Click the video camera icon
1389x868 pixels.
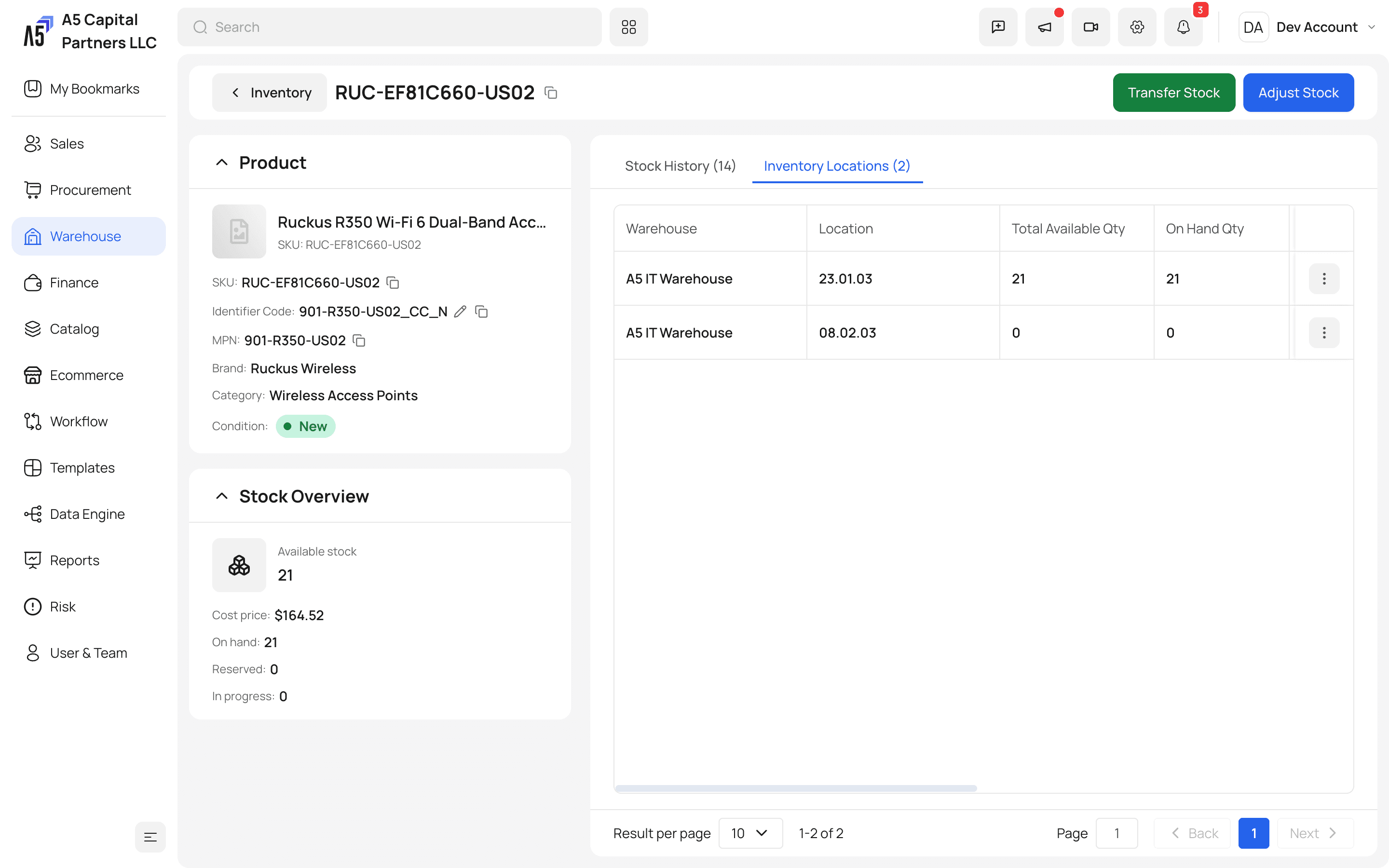click(1090, 27)
